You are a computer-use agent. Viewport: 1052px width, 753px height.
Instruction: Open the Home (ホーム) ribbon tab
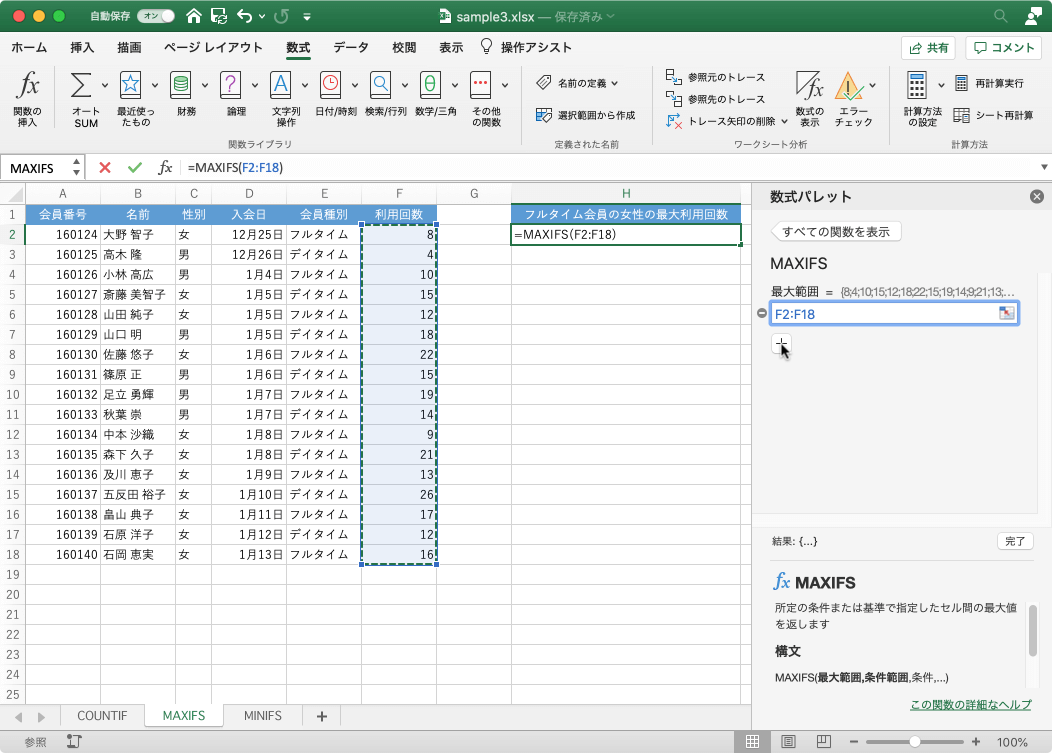click(x=29, y=48)
